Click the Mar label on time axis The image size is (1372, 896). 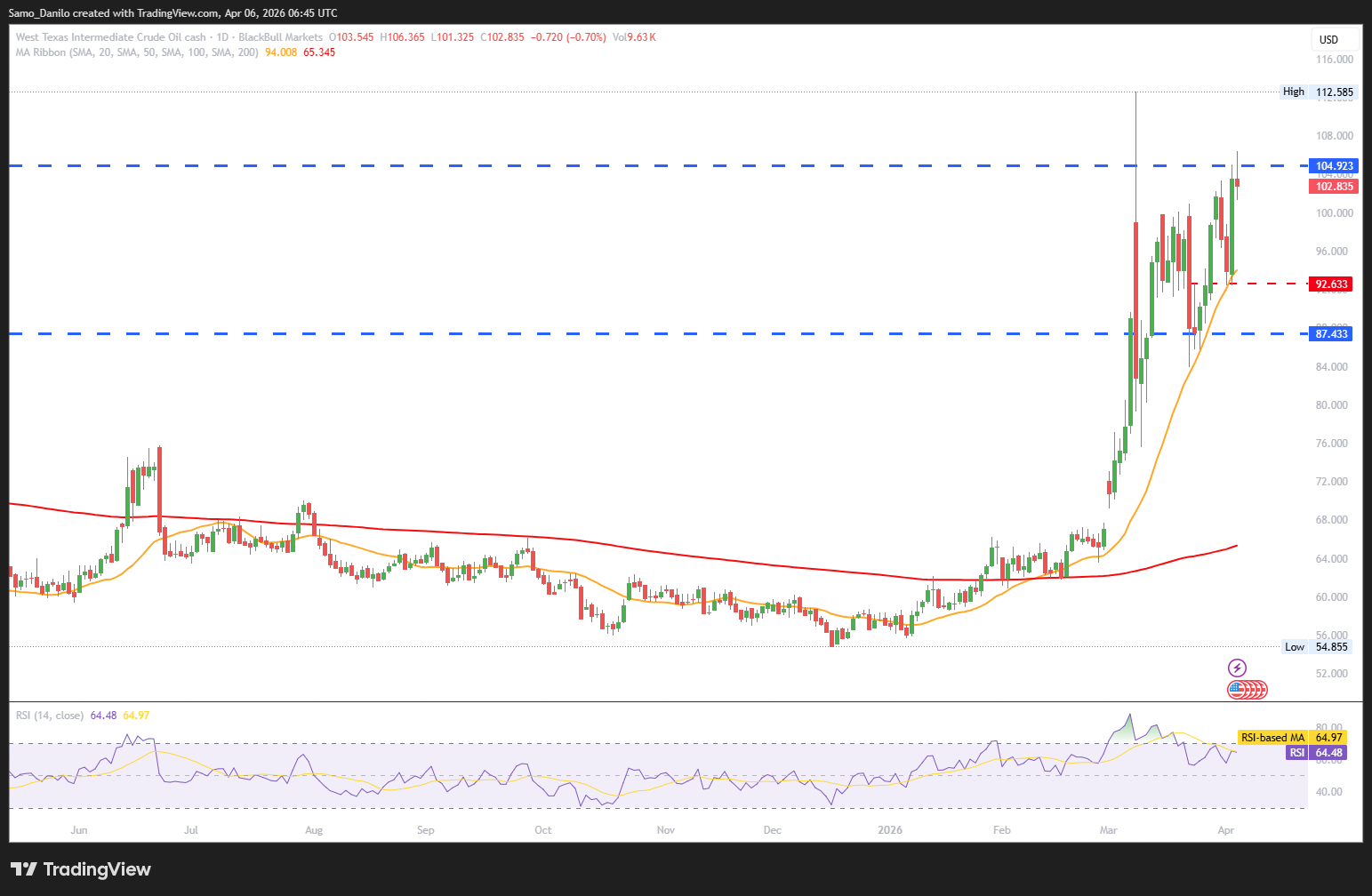[x=1108, y=830]
